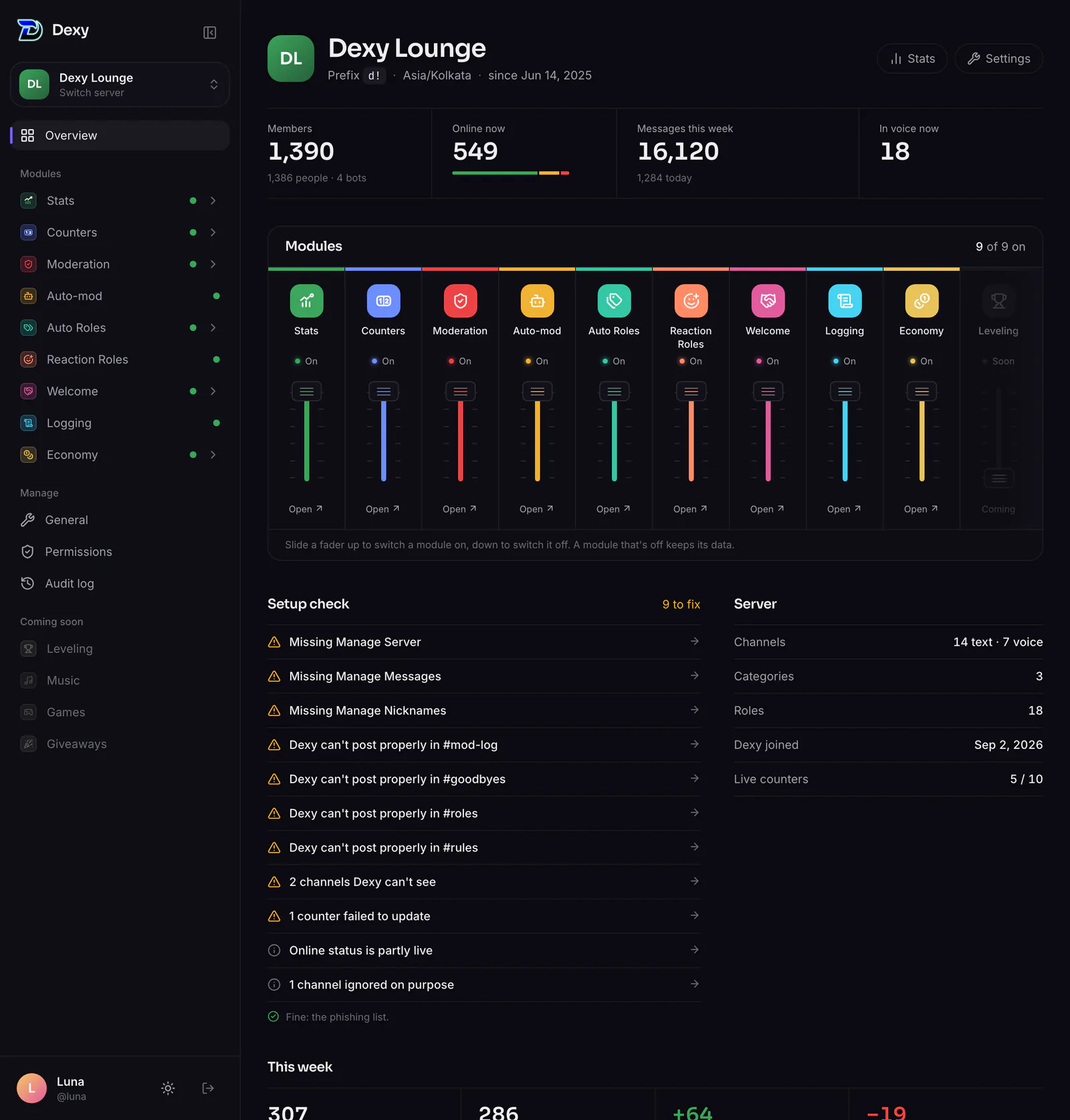Expand the Counters sidebar chevron
Image resolution: width=1070 pixels, height=1120 pixels.
click(213, 232)
